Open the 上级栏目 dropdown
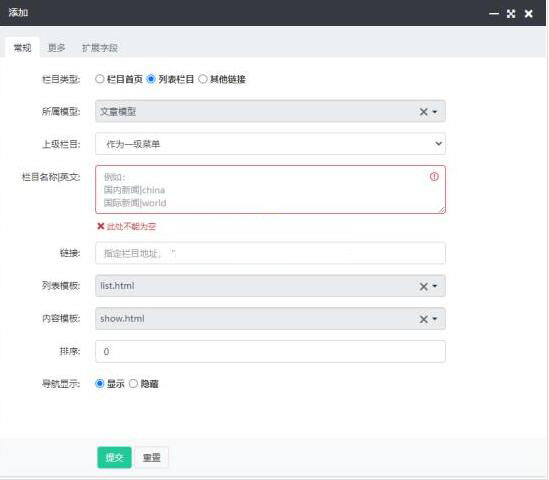The image size is (549, 480). point(270,144)
